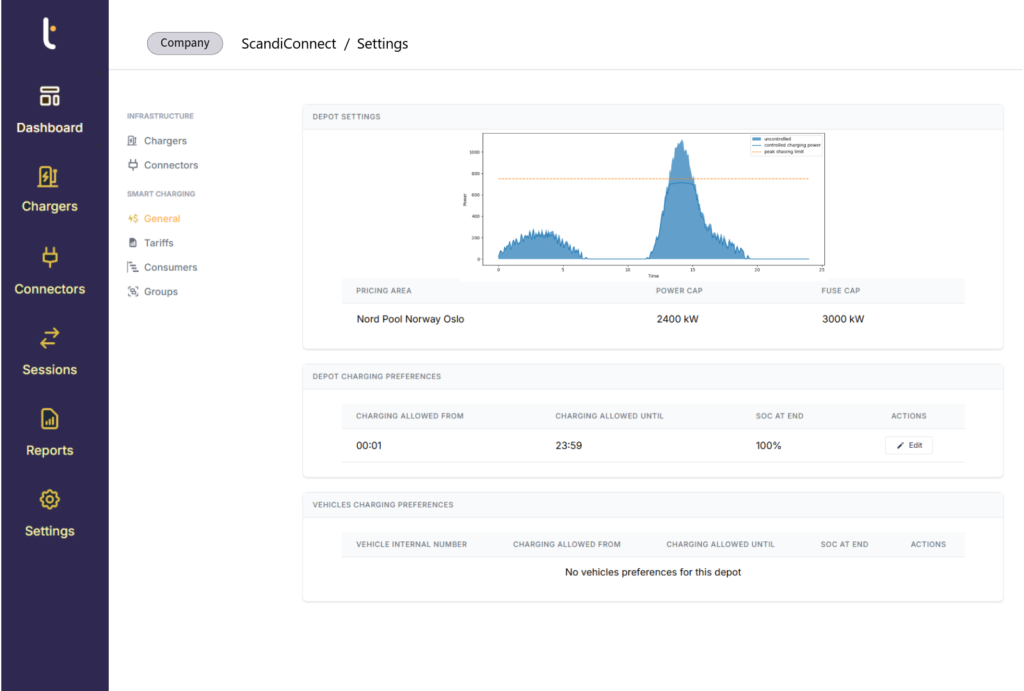Go to Sessions via the arrows icon
1024x691 pixels.
[49, 338]
